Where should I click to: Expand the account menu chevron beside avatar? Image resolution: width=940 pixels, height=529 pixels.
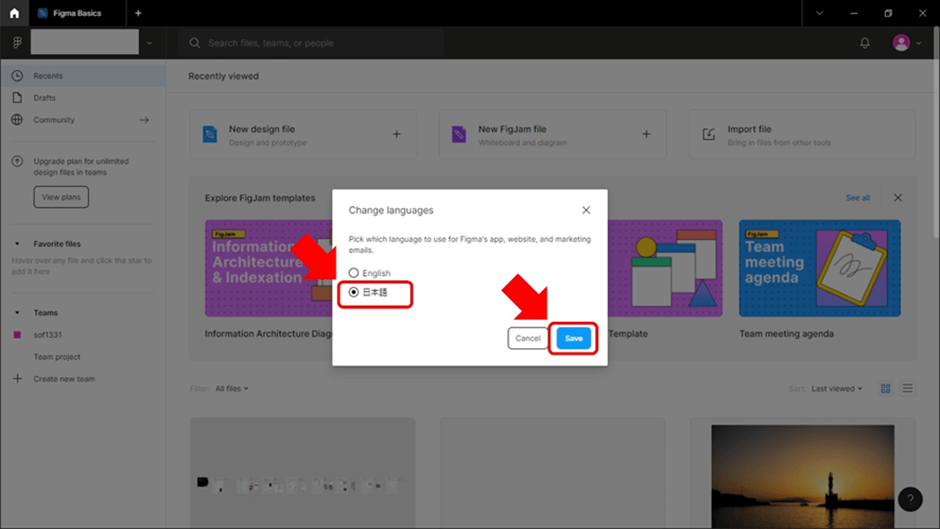[918, 43]
